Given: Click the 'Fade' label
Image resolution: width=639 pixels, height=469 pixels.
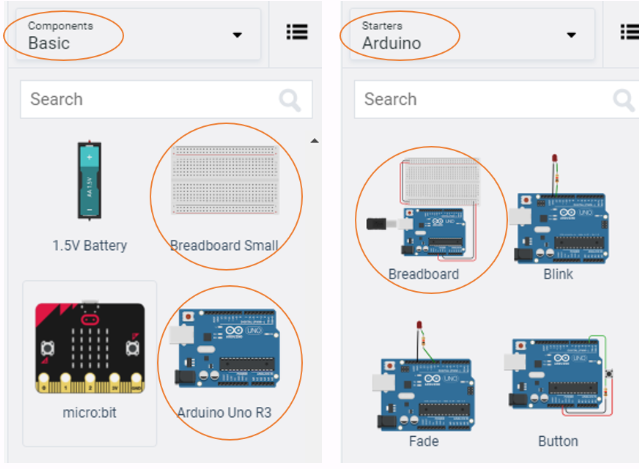Looking at the screenshot, I should [424, 441].
